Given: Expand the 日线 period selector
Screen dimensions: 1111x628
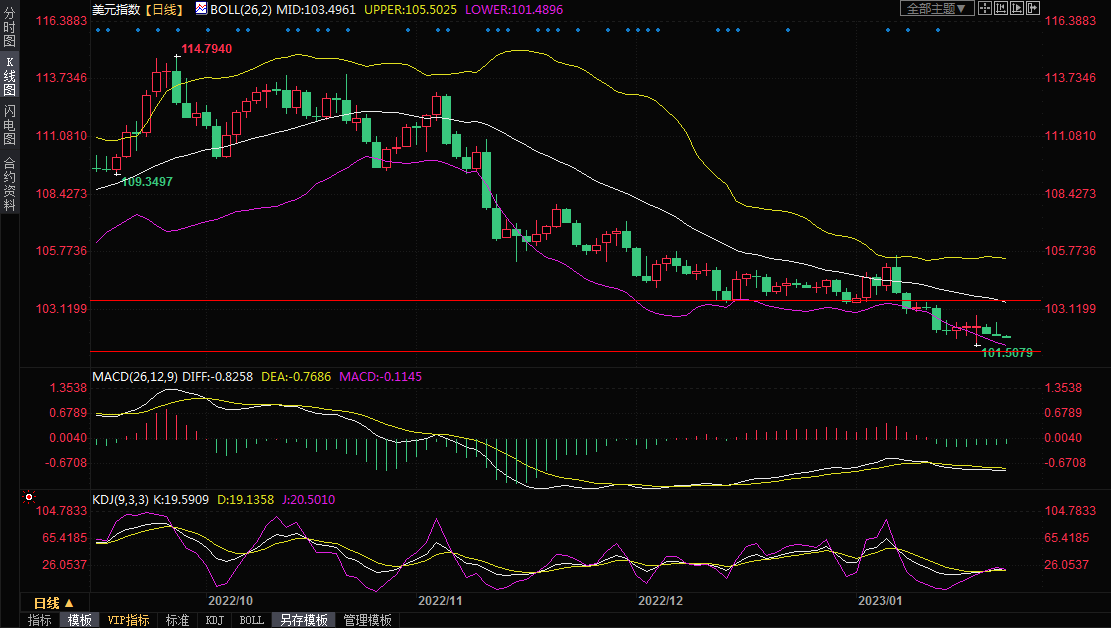Looking at the screenshot, I should point(54,603).
